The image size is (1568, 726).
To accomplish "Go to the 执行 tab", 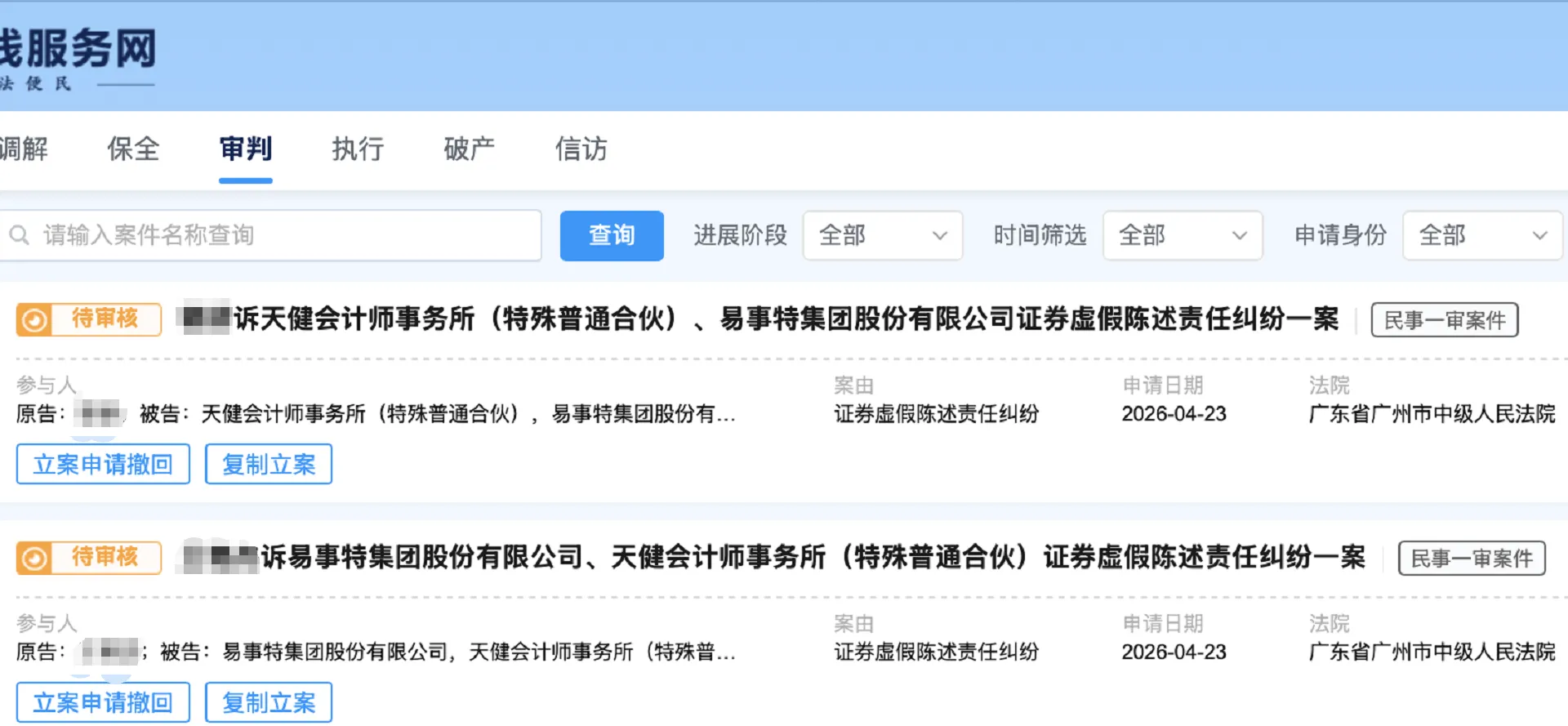I will (x=358, y=149).
